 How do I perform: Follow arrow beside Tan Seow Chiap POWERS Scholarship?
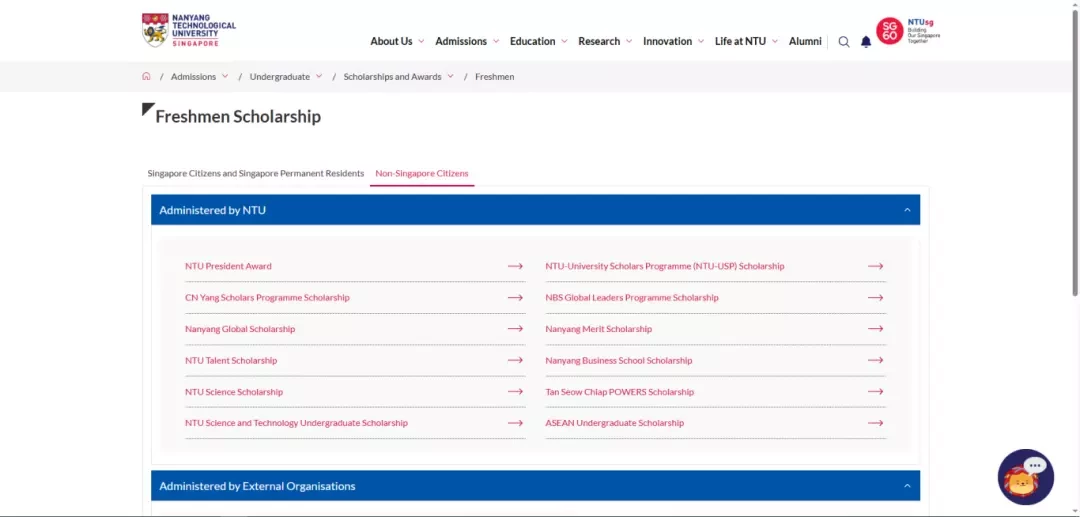875,391
